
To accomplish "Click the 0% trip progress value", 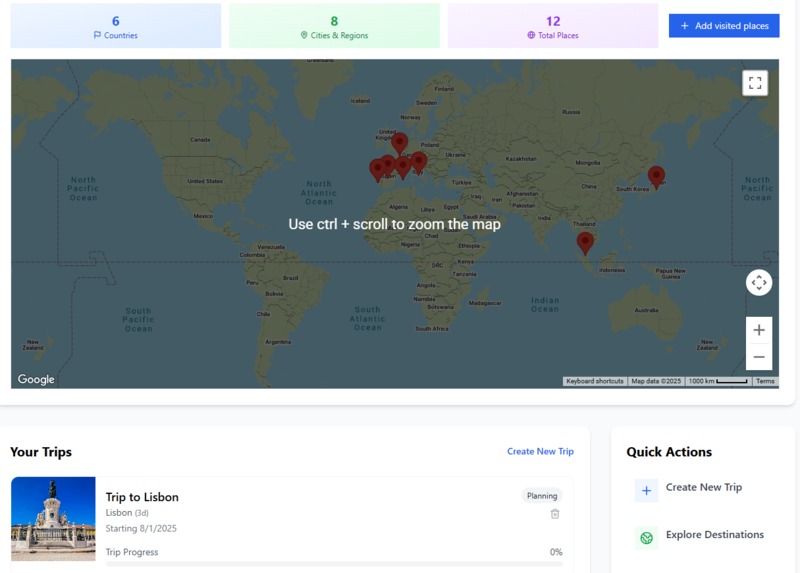I will 556,552.
